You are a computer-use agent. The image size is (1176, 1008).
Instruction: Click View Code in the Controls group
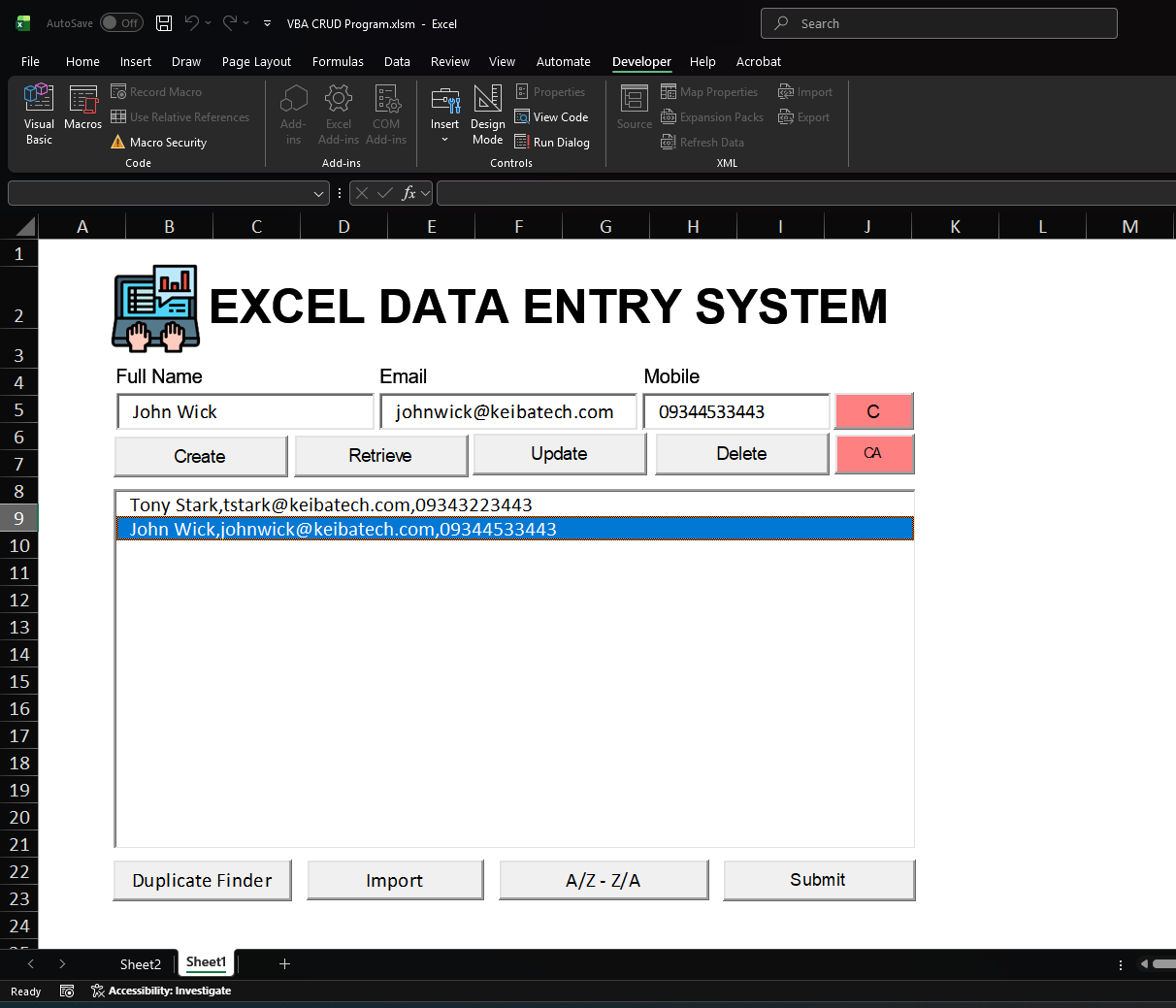pyautogui.click(x=552, y=116)
